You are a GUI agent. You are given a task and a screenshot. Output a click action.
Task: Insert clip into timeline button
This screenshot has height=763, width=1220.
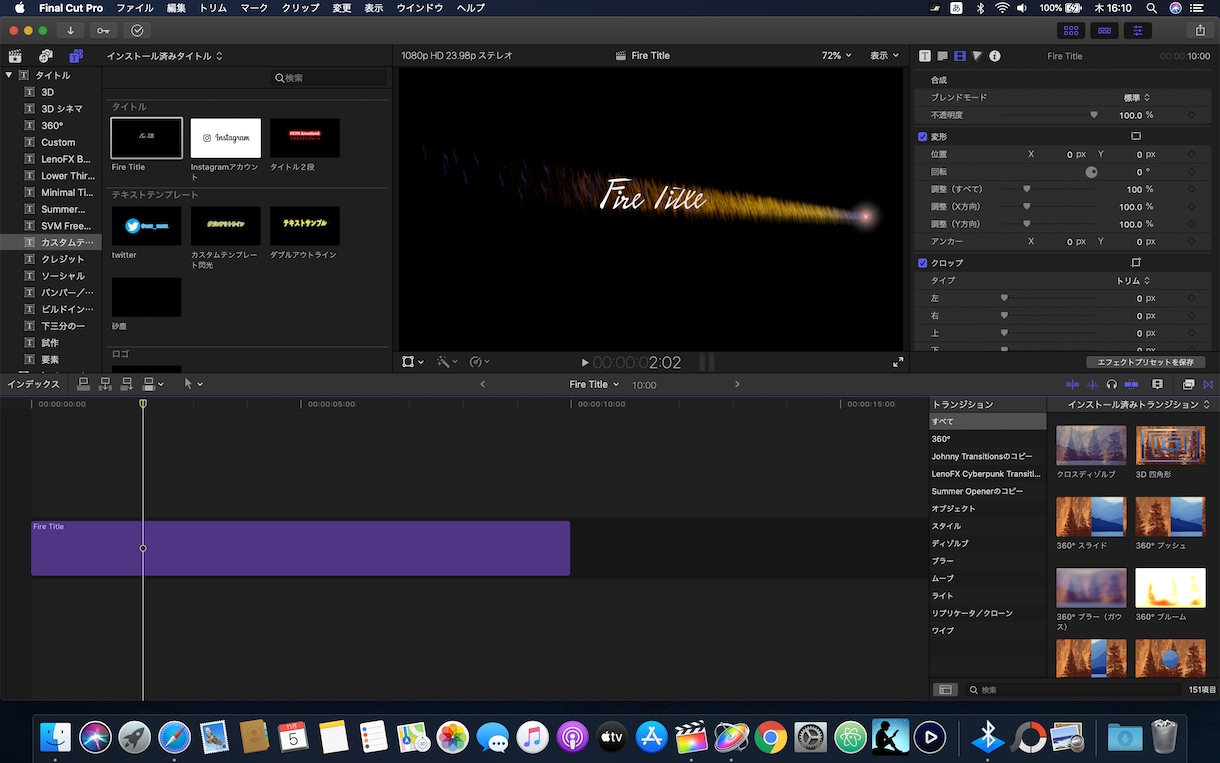[105, 384]
